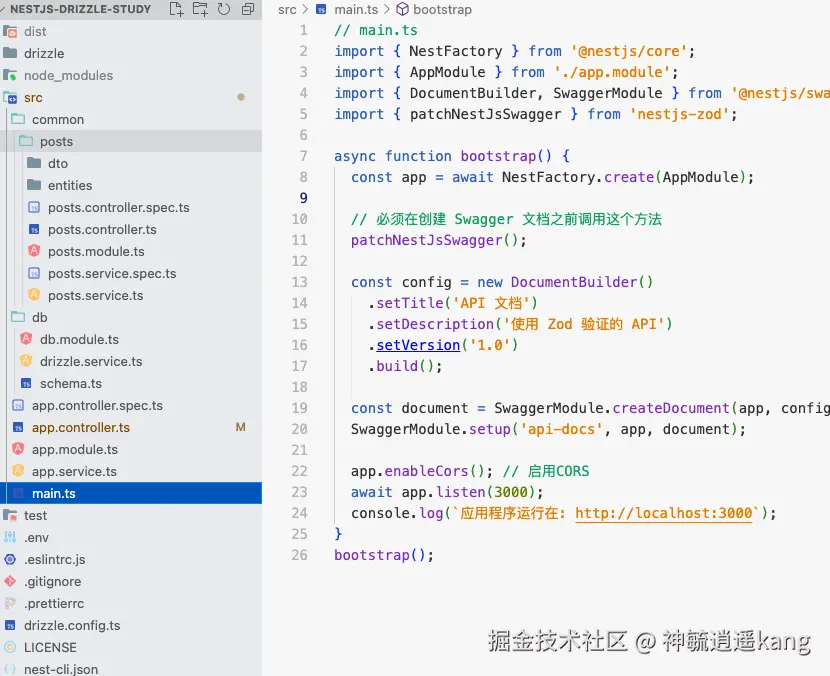Open posts.service.ts file
Screen dimensions: 830x676
coord(131,295)
